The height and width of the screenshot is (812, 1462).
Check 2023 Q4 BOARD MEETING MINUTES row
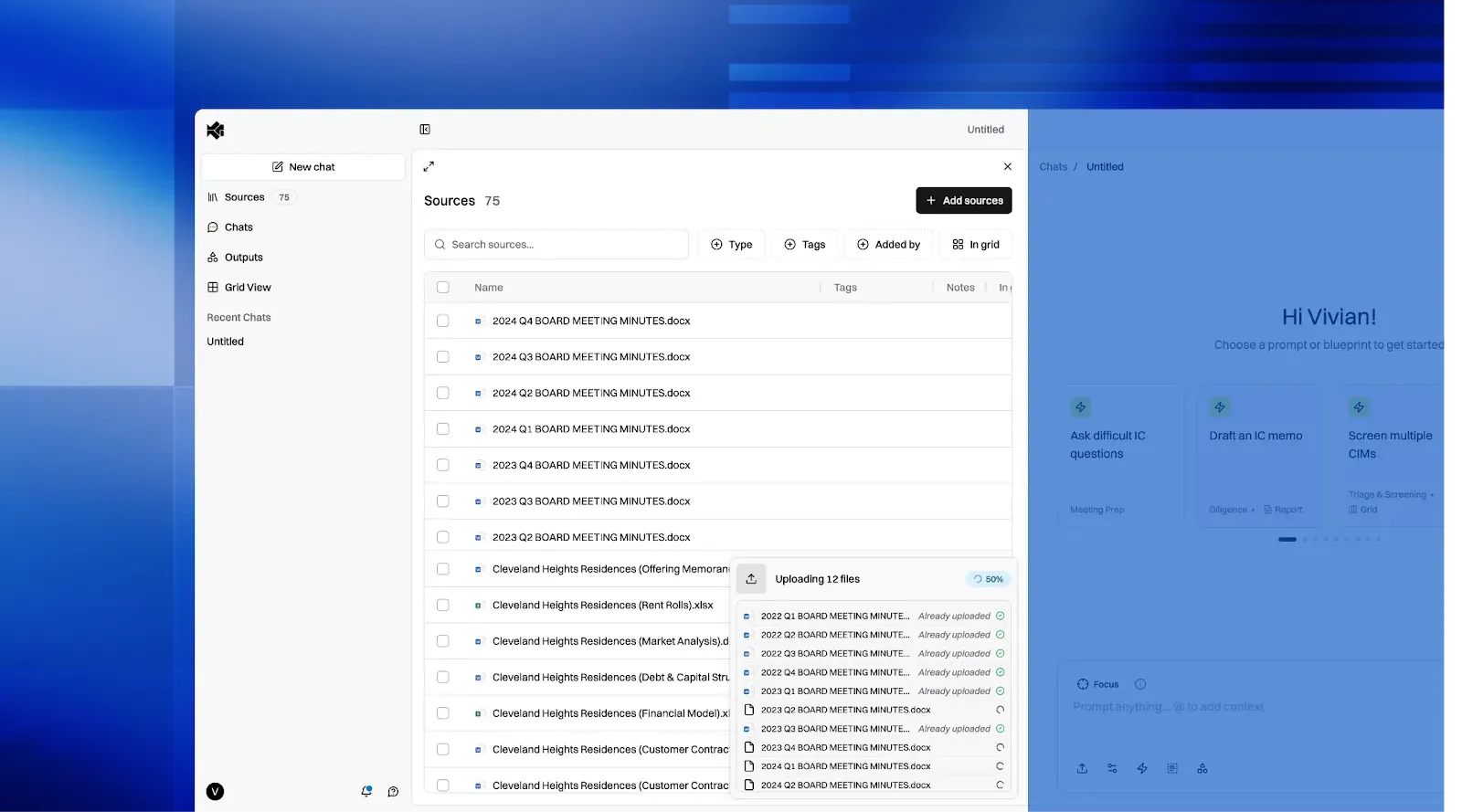pyautogui.click(x=443, y=466)
